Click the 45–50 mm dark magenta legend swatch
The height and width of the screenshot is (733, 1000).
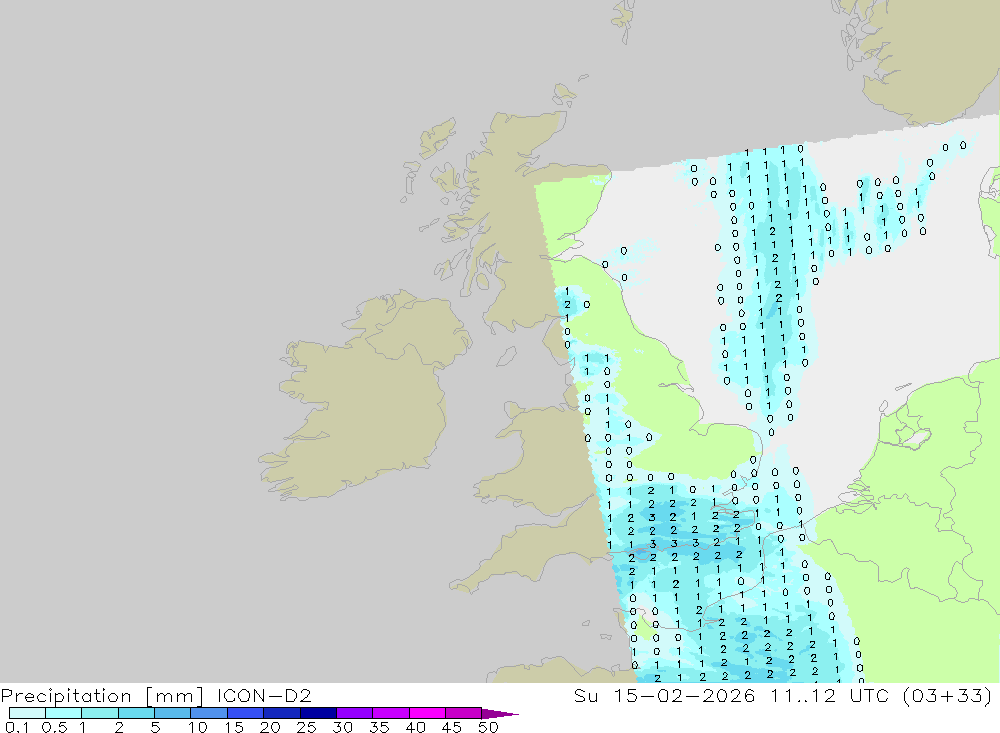(463, 713)
